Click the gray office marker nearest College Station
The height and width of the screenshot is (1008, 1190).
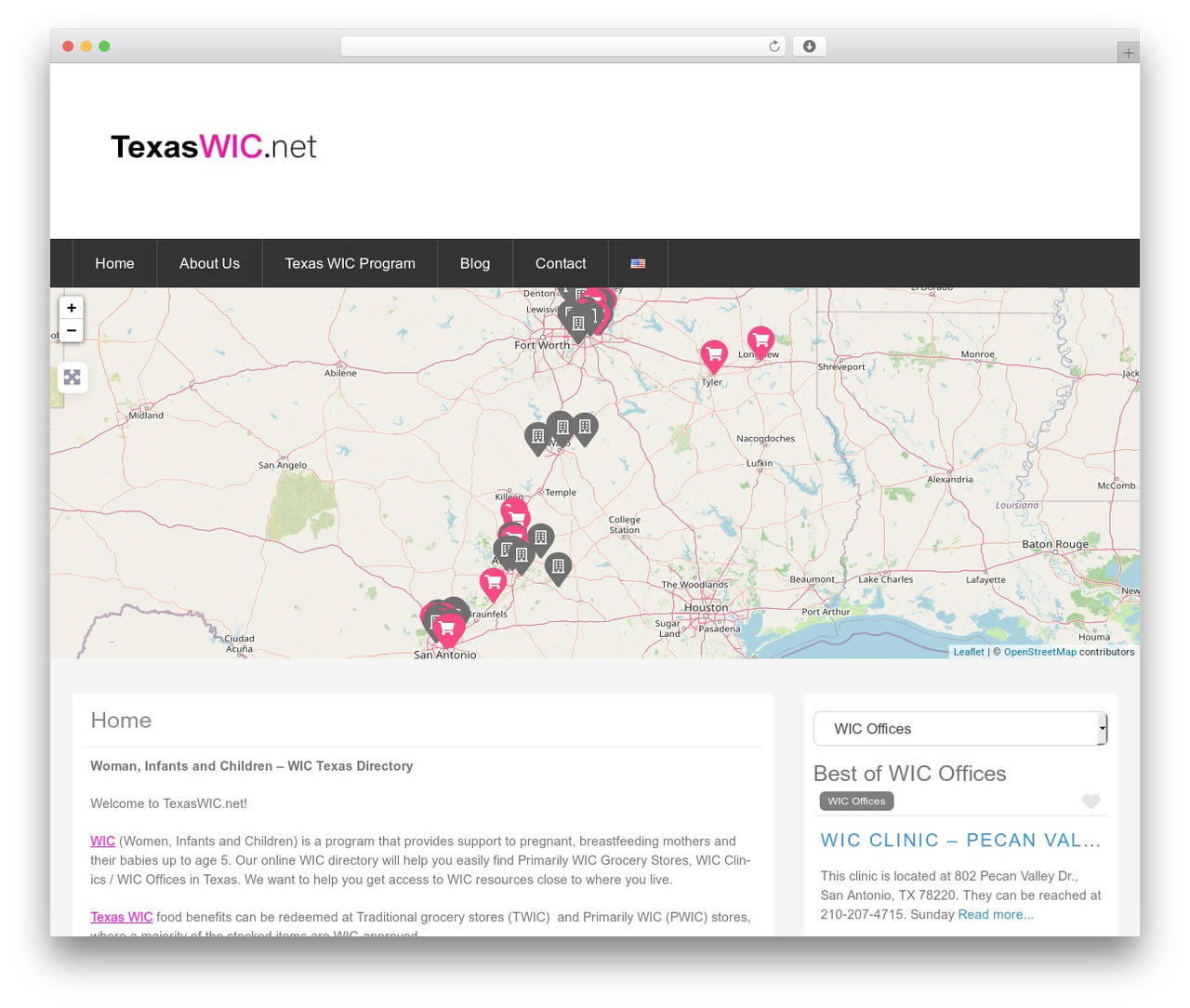coord(558,567)
